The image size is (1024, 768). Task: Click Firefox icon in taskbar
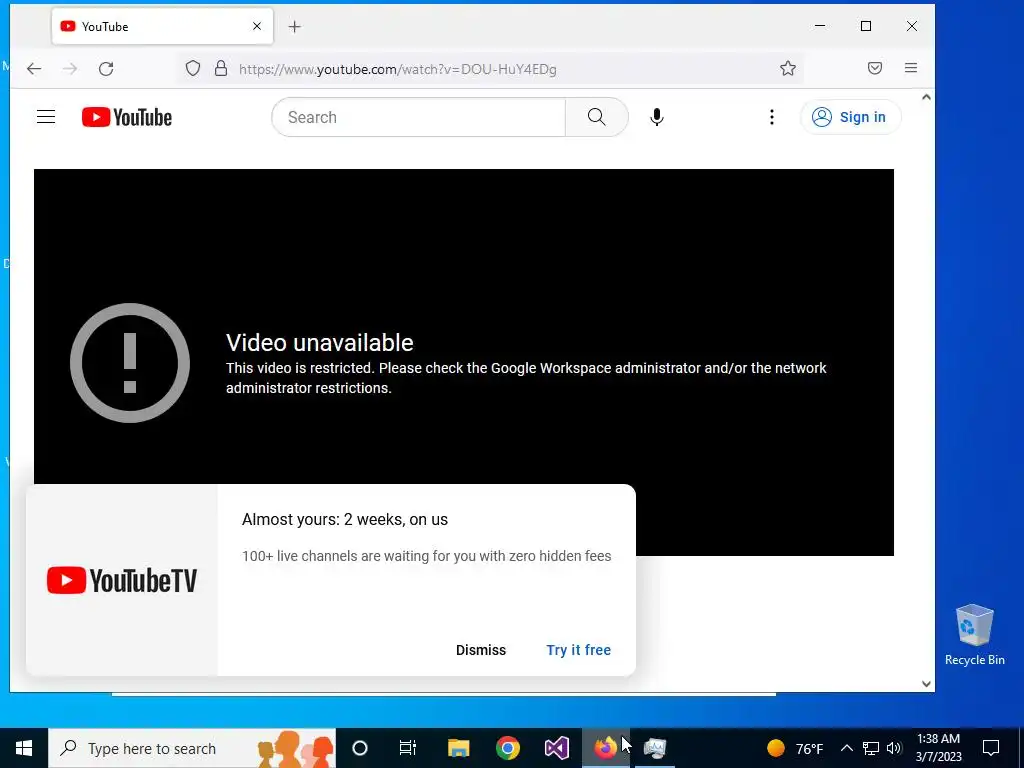point(605,748)
